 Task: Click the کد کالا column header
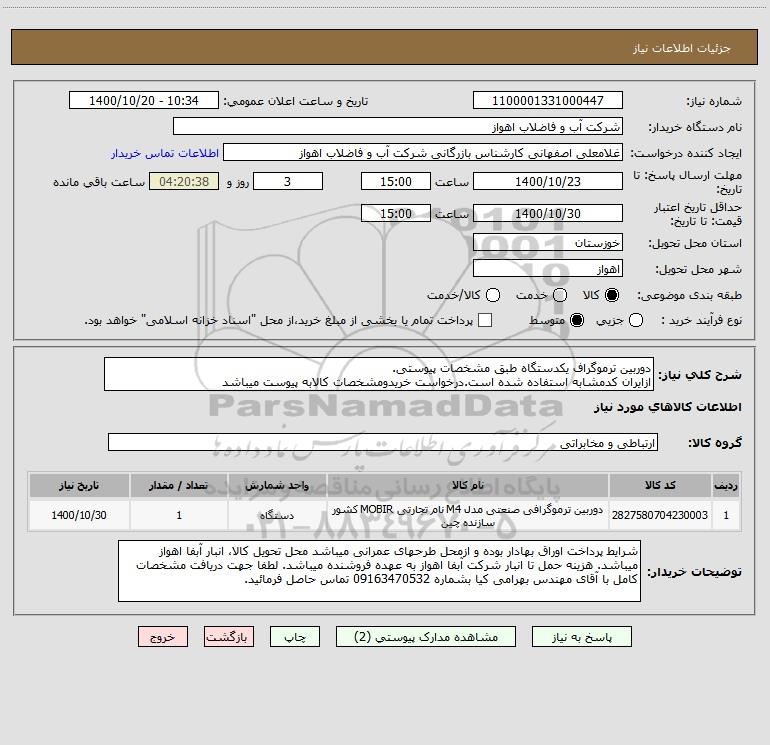click(x=660, y=485)
